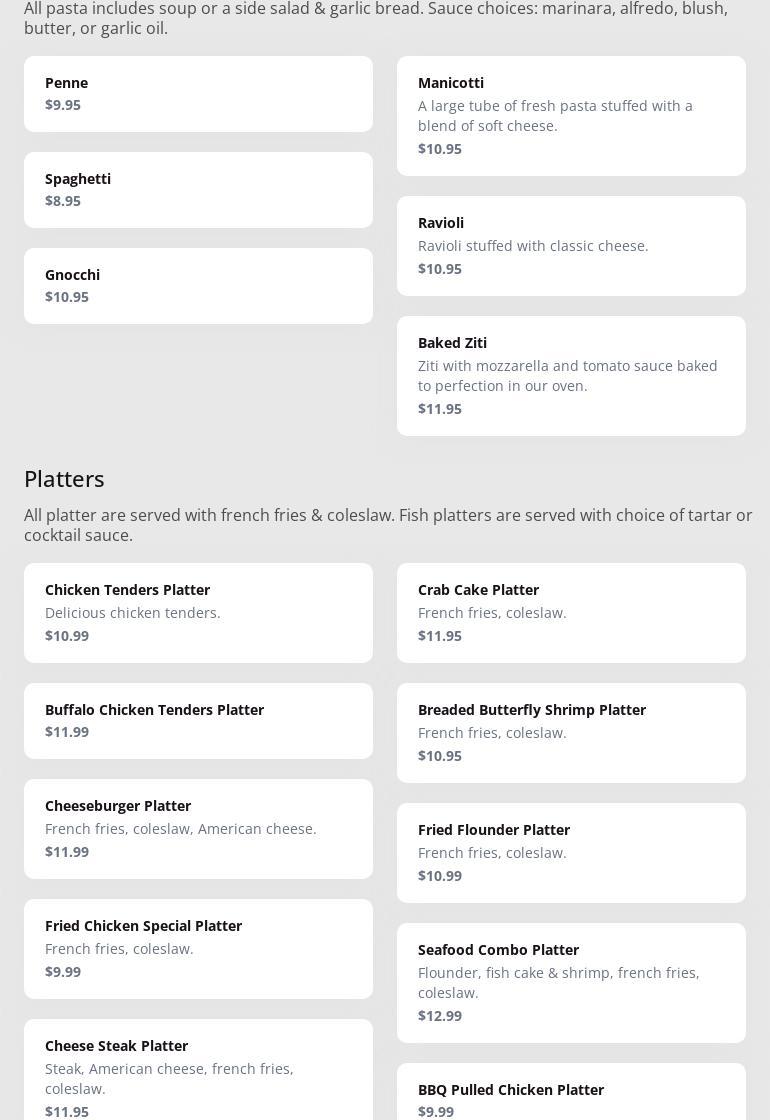The image size is (770, 1120).
Task: Select the Manicotti pasta card
Action: (571, 116)
